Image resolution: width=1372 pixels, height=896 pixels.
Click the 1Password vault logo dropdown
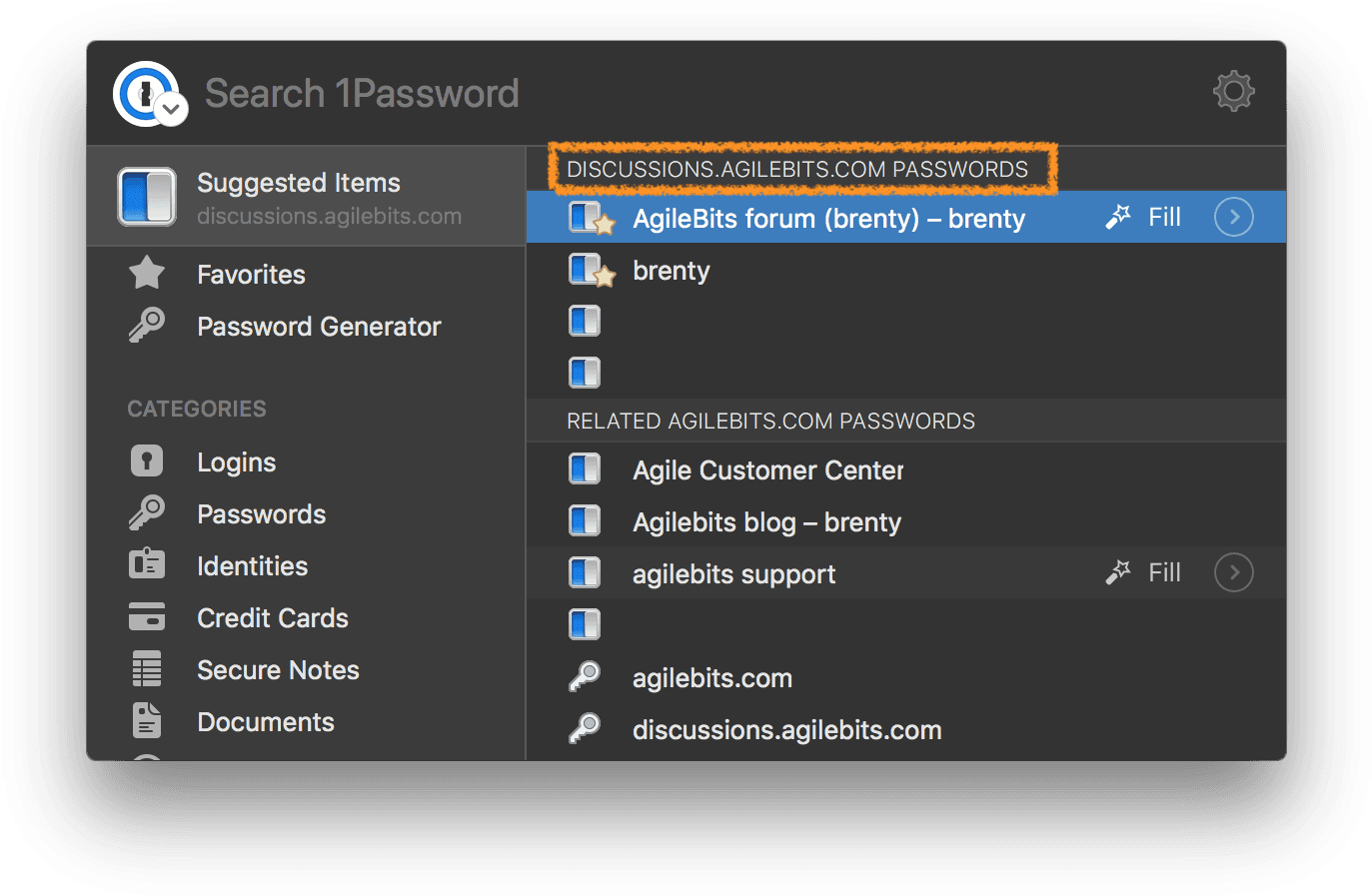[x=148, y=95]
